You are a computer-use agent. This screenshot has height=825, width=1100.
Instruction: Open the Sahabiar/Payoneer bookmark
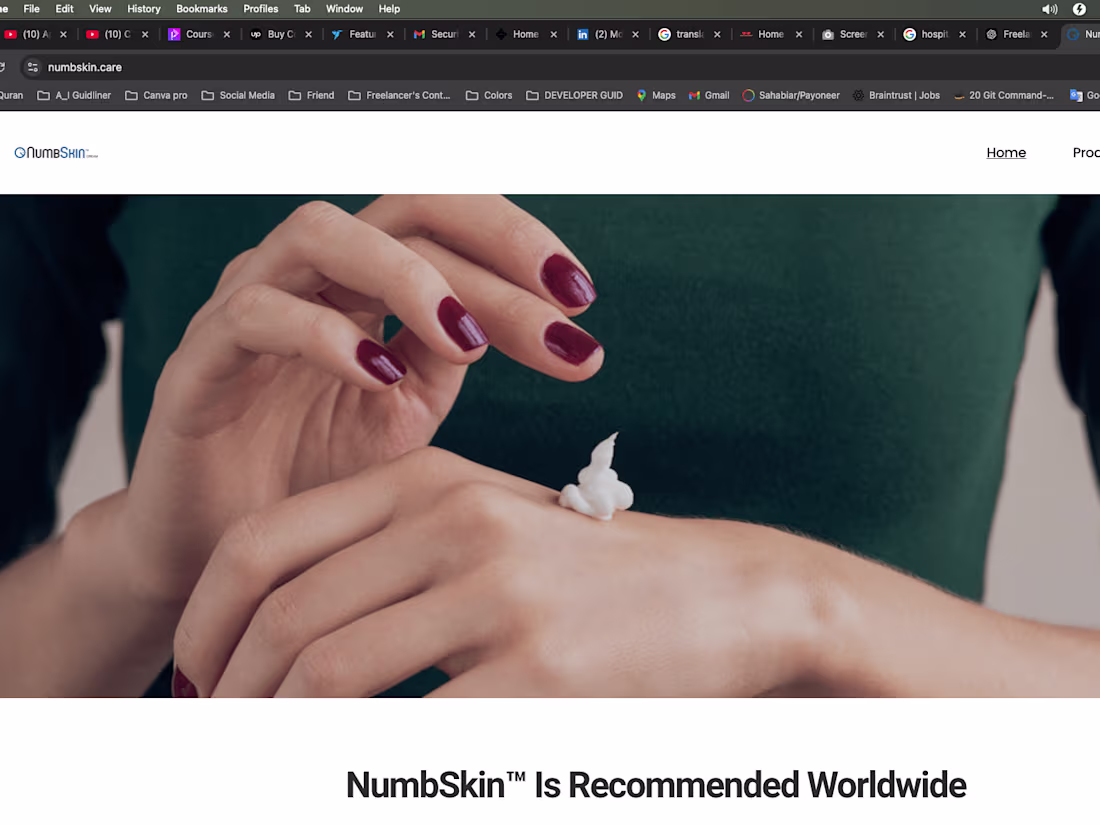pyautogui.click(x=791, y=95)
